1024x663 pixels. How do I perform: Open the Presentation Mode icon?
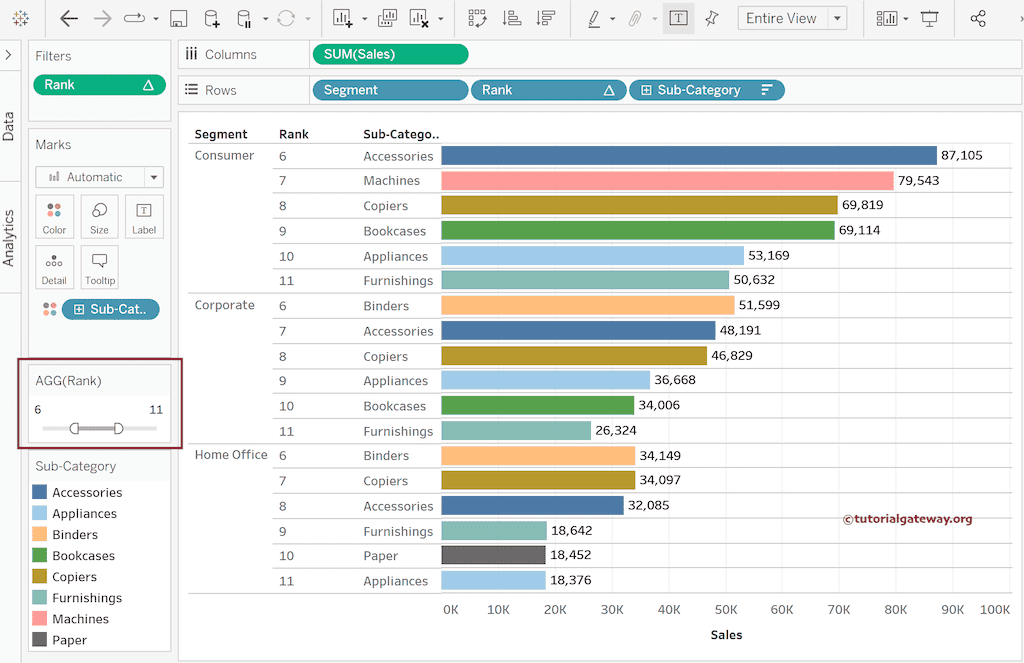(x=930, y=19)
